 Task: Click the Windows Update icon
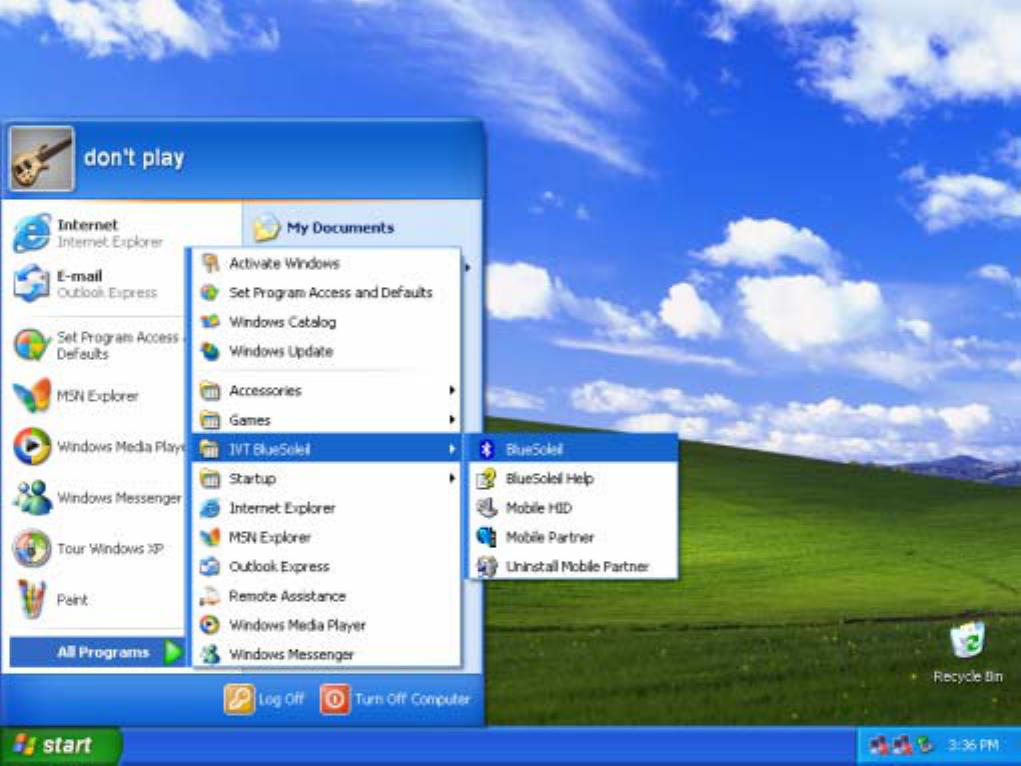point(210,351)
